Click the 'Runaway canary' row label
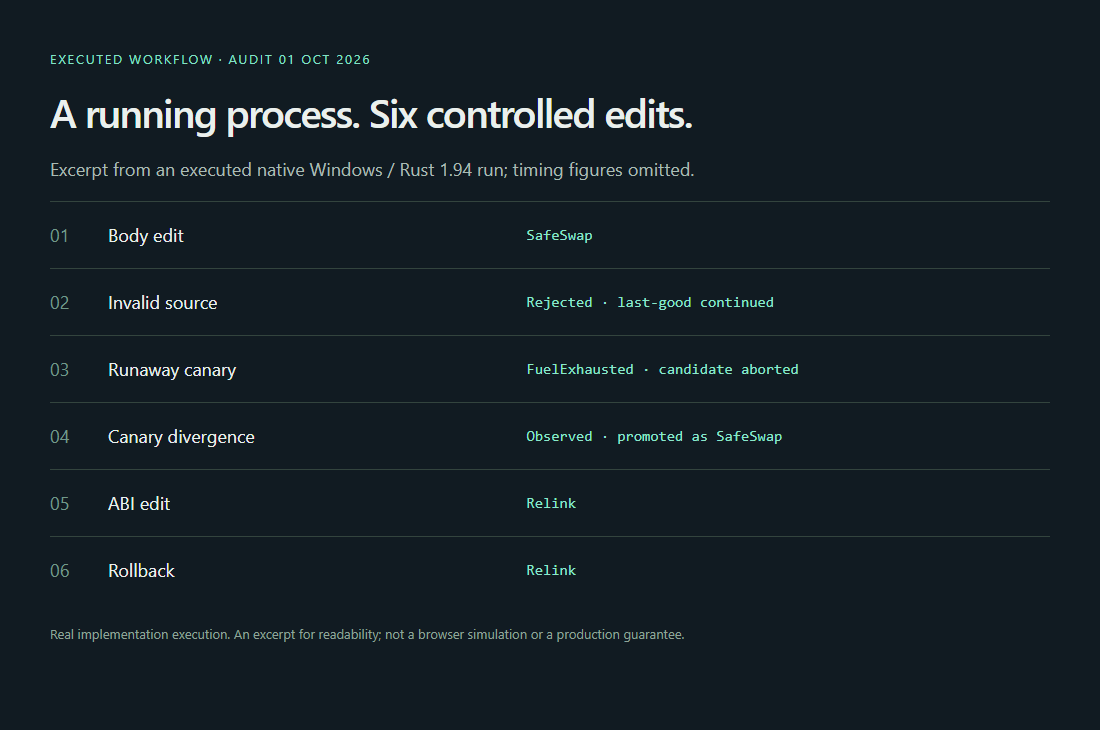1100x730 pixels. [x=172, y=370]
